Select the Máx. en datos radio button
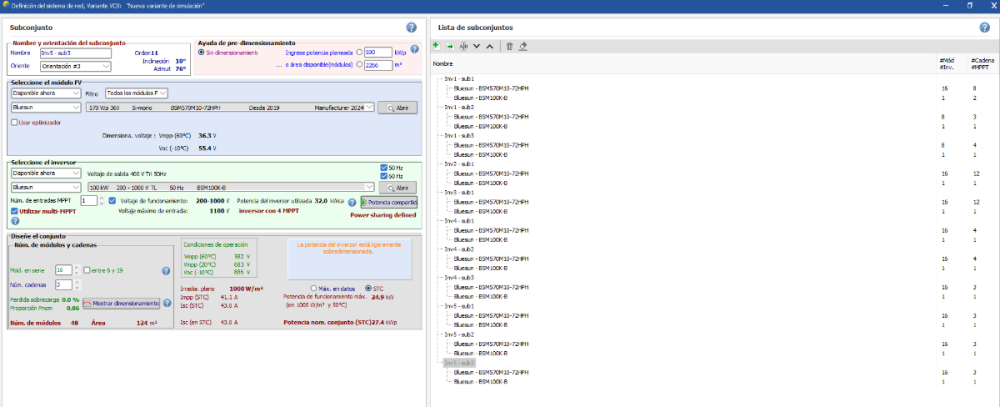The height and width of the screenshot is (407, 1000). (314, 288)
